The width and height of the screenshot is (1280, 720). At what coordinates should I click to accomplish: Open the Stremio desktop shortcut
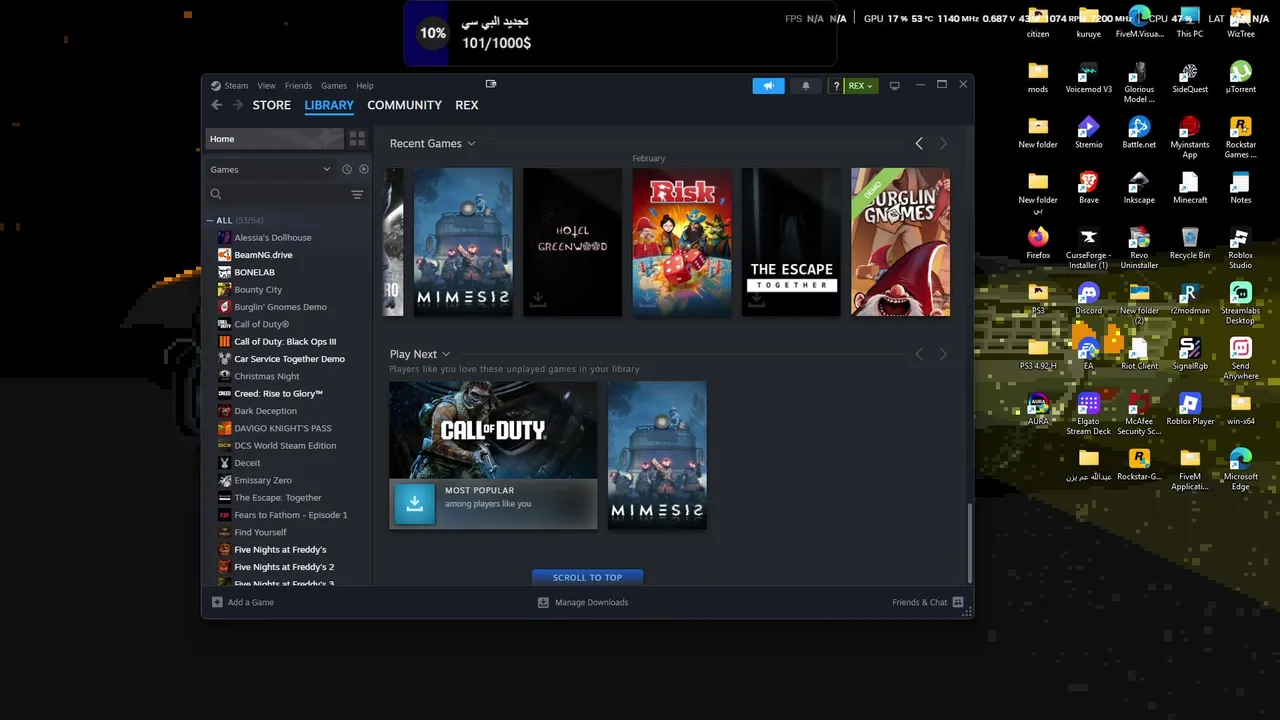1088,132
